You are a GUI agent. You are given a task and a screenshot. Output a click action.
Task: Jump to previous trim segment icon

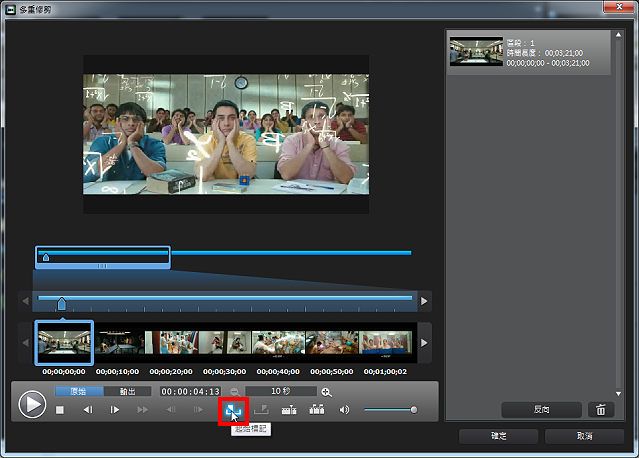coord(171,410)
